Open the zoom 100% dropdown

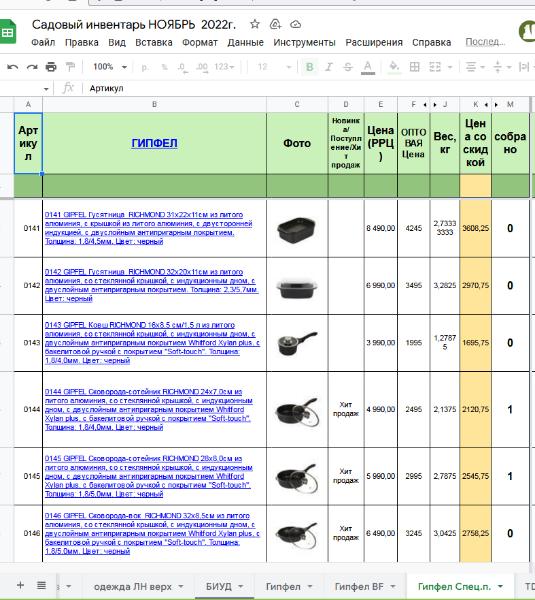[110, 67]
